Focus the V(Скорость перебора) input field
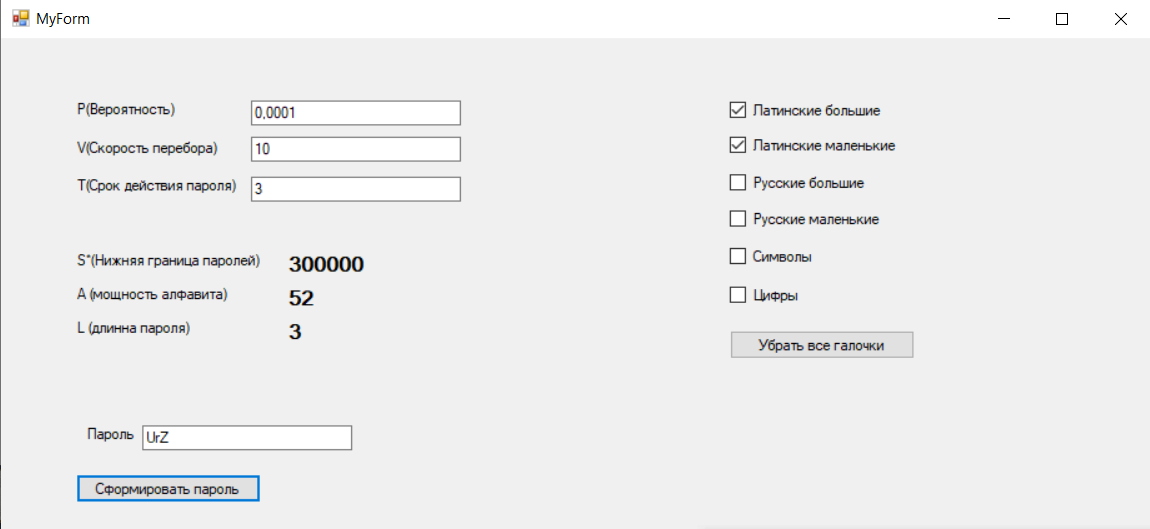This screenshot has width=1150, height=529. coord(356,149)
